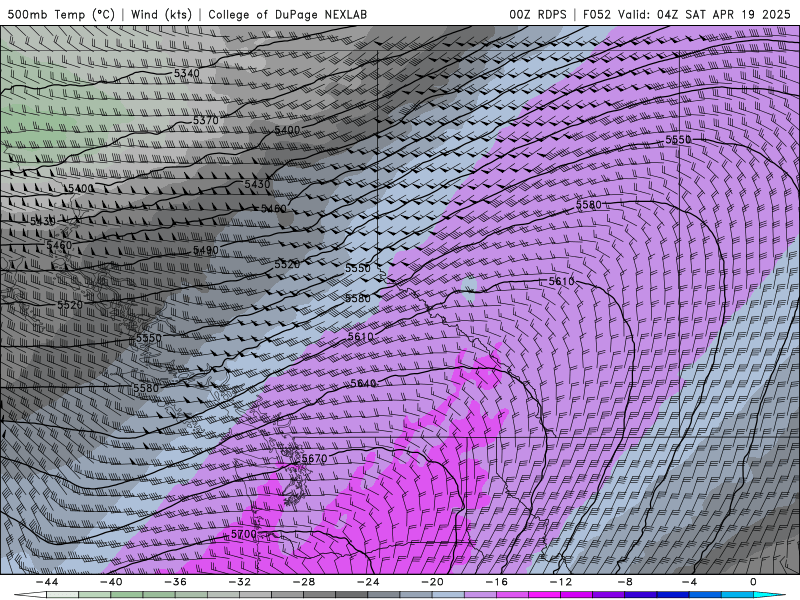Select the -16 legend value
The height and width of the screenshot is (600, 800).
496,582
